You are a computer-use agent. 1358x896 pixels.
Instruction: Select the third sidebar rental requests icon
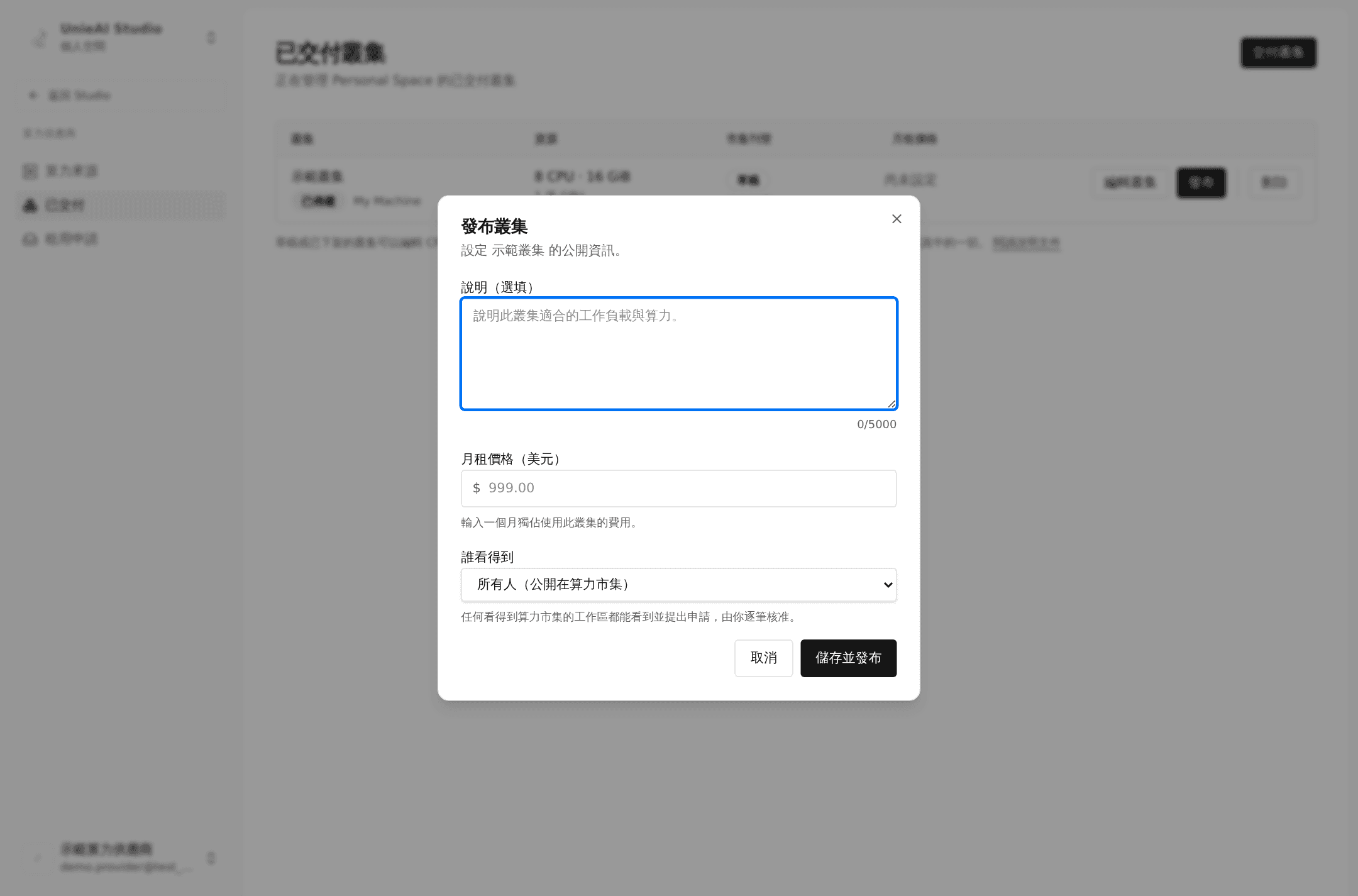click(30, 239)
